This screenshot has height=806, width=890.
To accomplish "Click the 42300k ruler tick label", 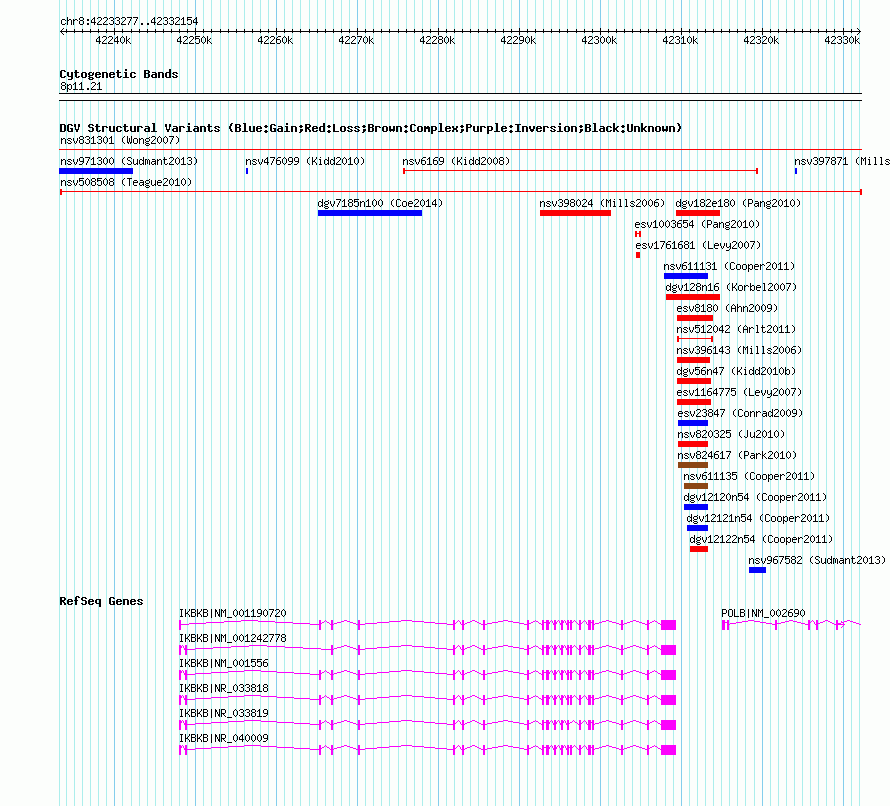I will (x=599, y=40).
